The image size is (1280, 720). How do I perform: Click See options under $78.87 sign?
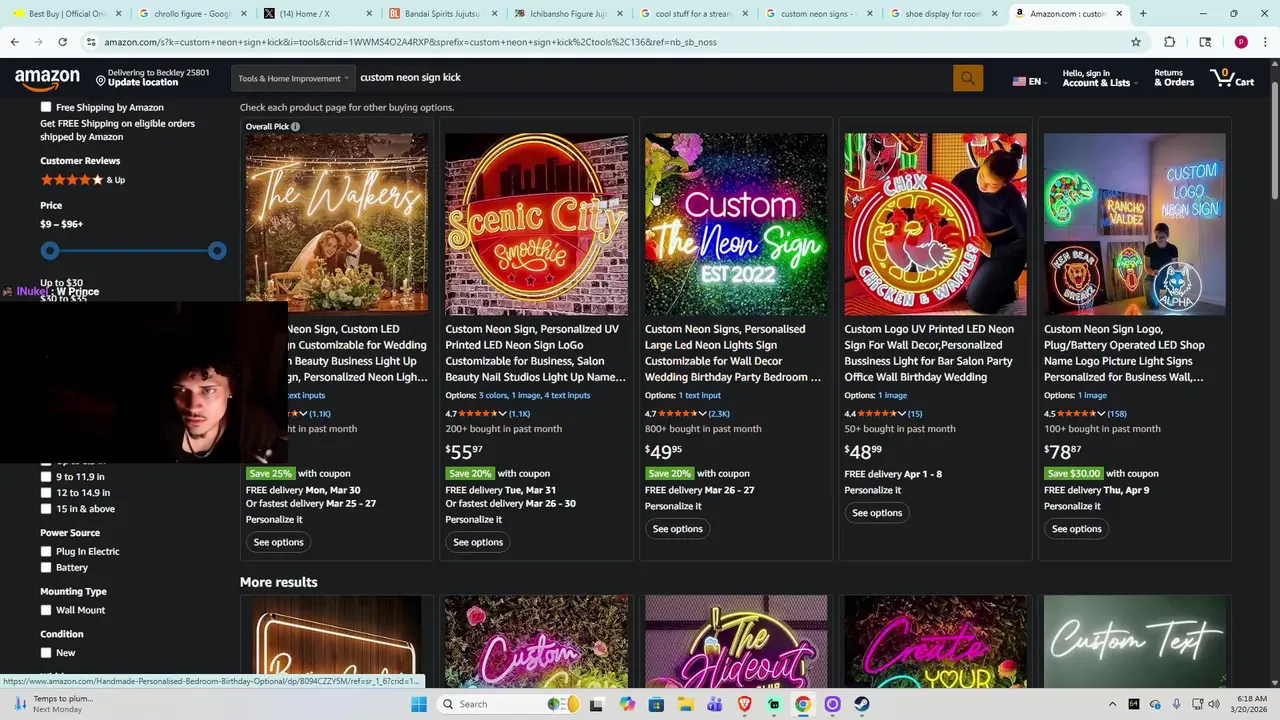point(1076,529)
